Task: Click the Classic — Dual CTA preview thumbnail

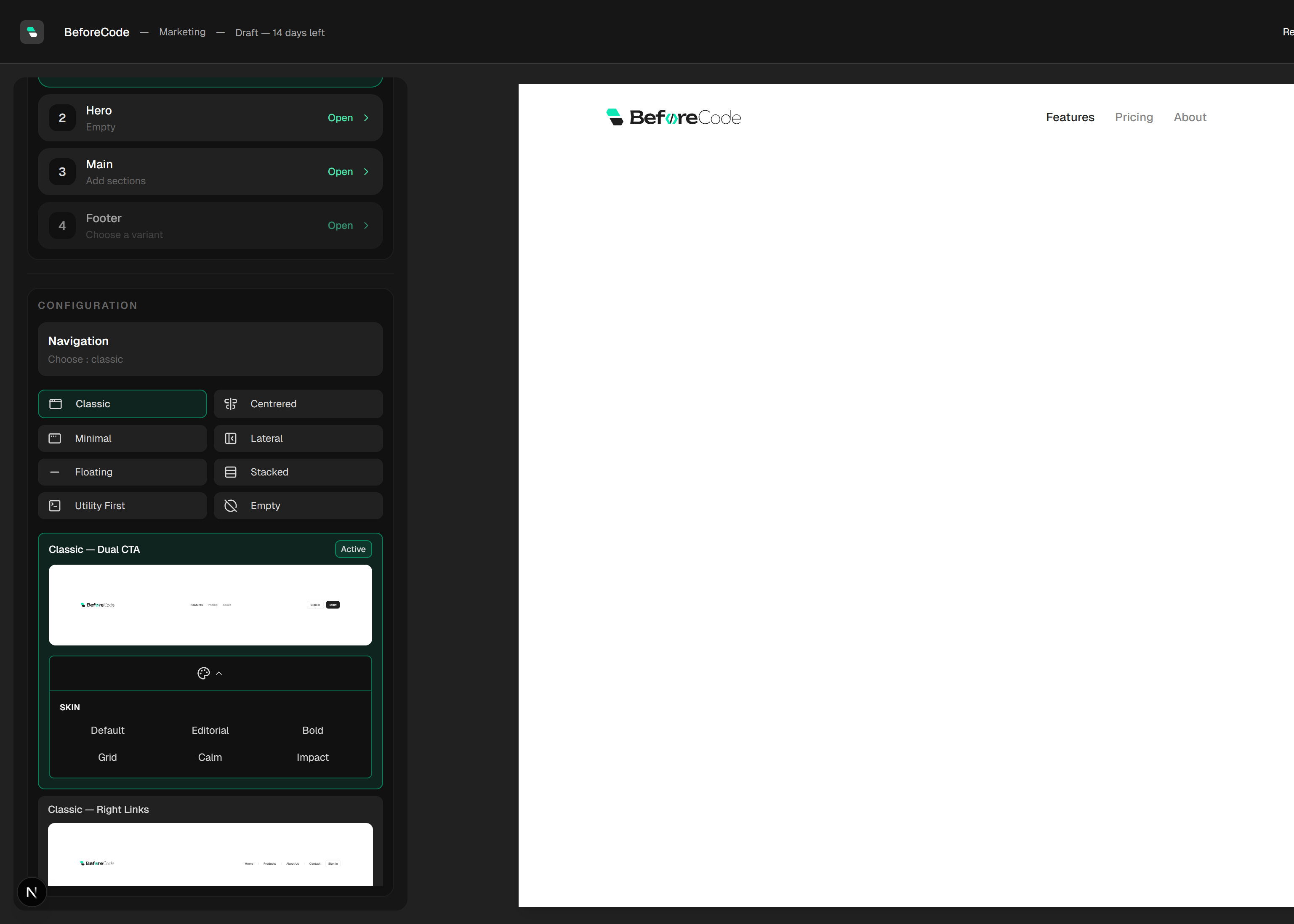Action: click(x=210, y=605)
